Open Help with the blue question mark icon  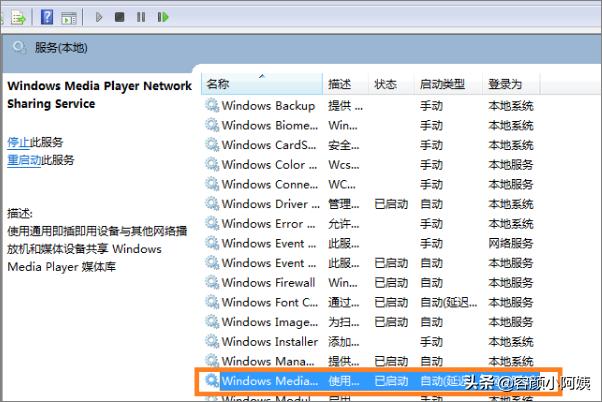point(47,17)
